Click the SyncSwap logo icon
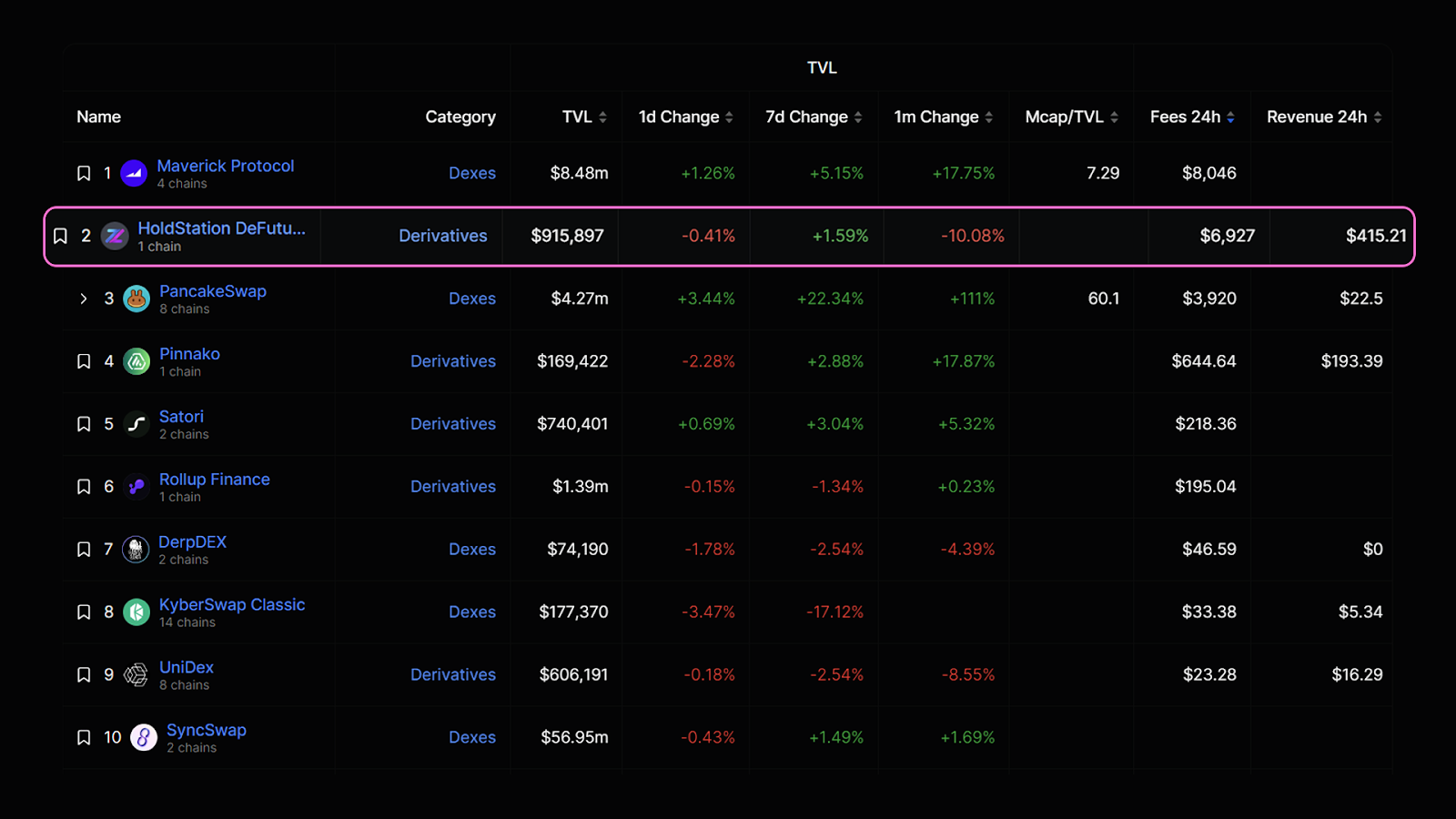Screen dimensions: 1456x819 click(144, 737)
